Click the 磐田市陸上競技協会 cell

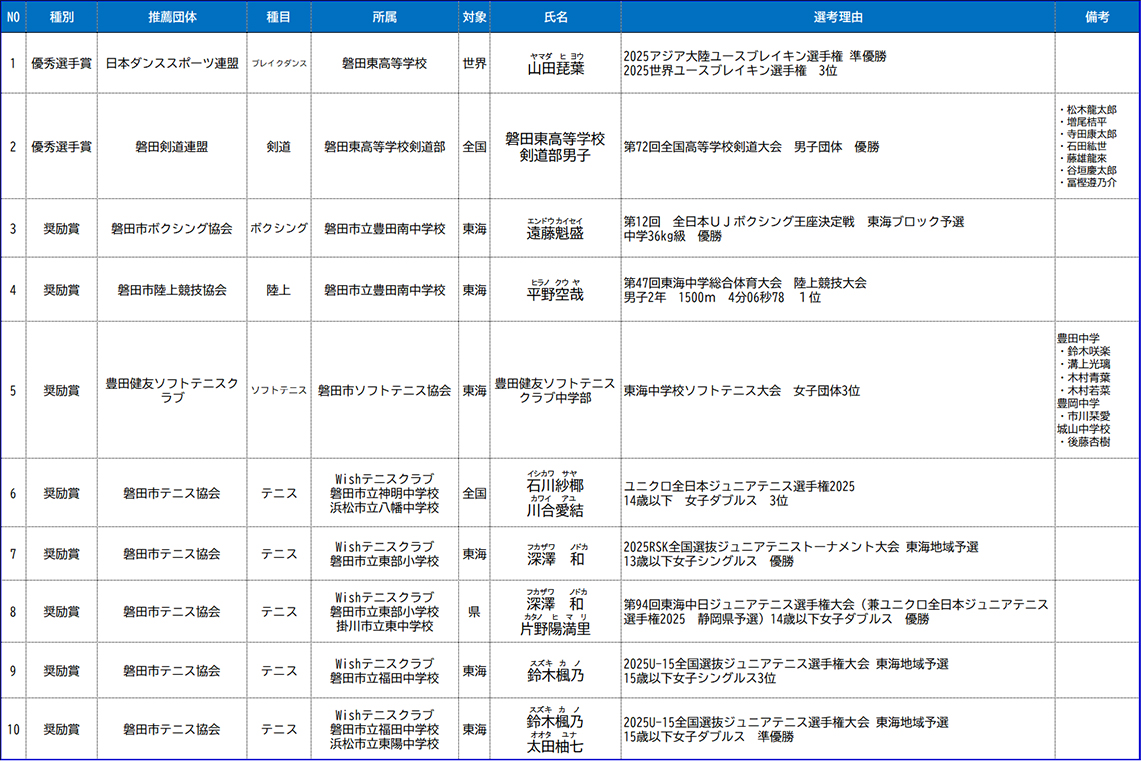pos(171,290)
